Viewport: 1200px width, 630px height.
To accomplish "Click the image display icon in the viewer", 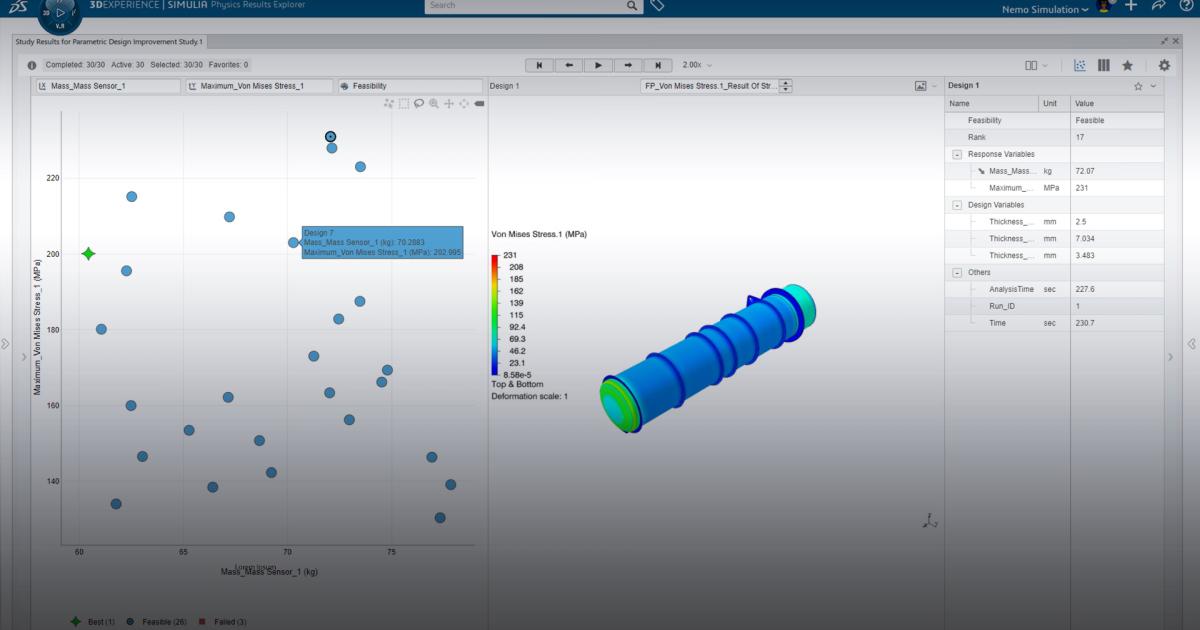I will 920,86.
